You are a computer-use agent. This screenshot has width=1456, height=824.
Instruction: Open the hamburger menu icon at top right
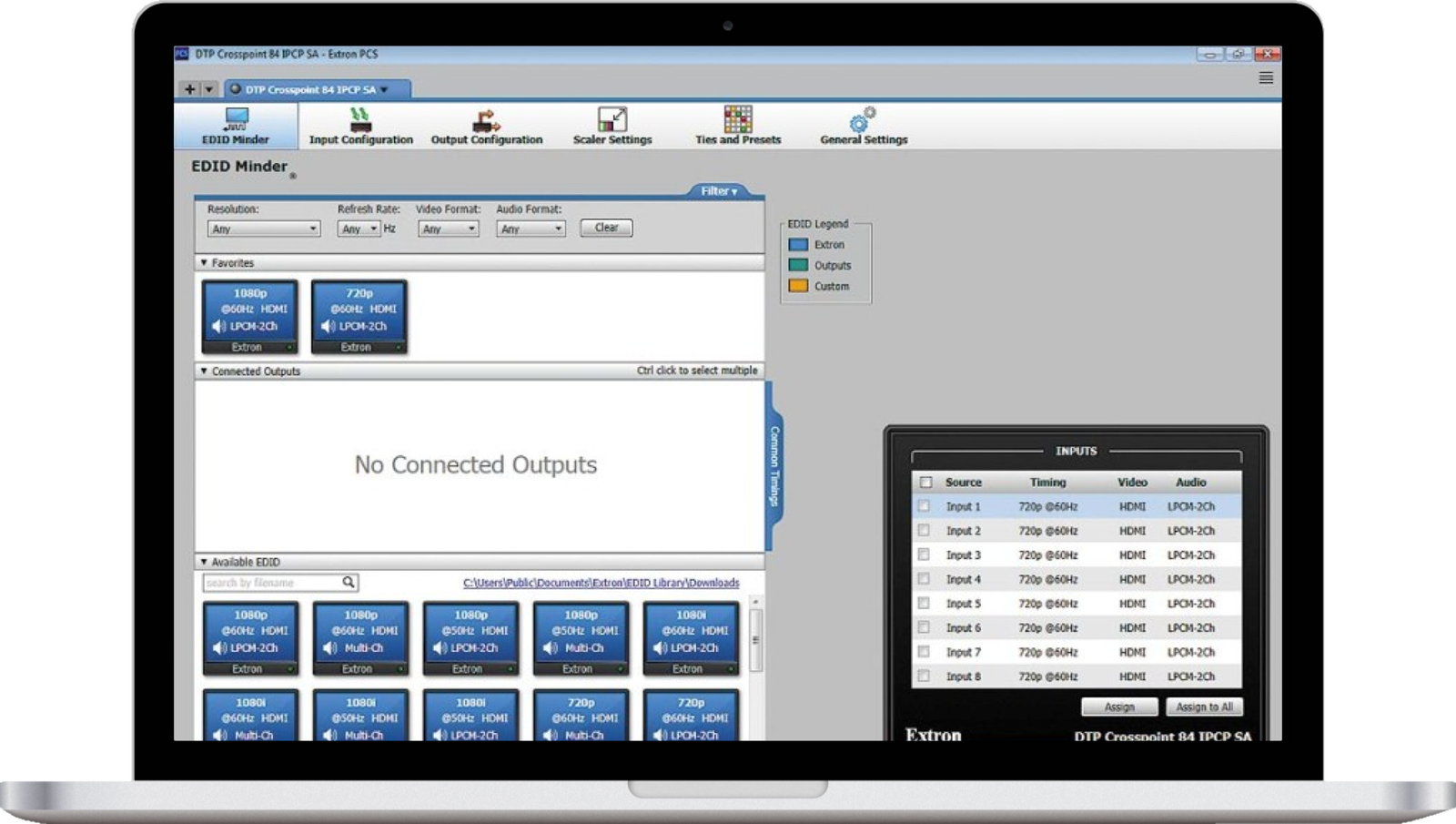[1266, 78]
